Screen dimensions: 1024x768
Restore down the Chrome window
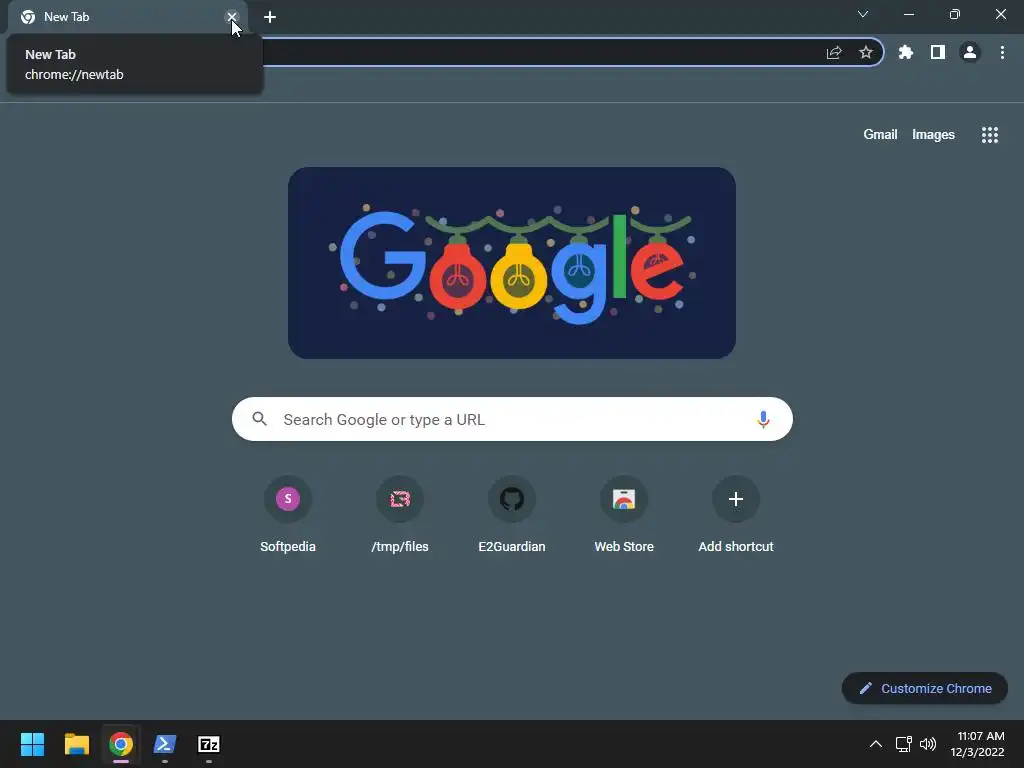(x=955, y=14)
